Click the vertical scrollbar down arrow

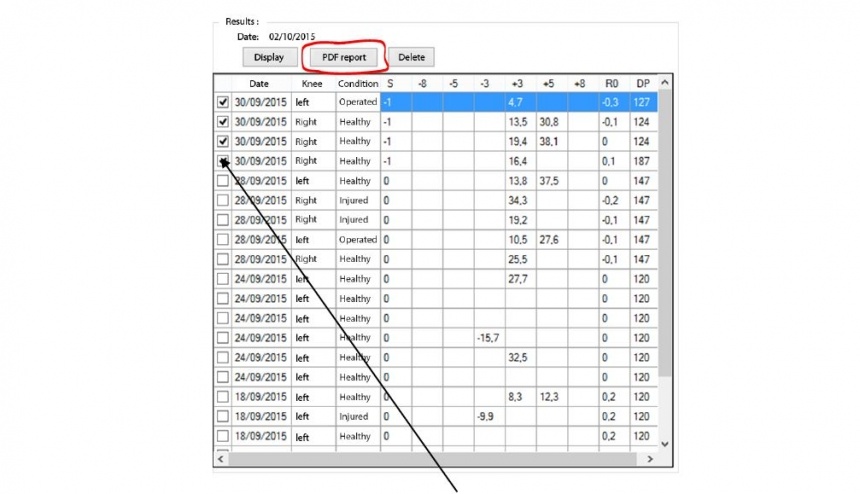pyautogui.click(x=665, y=443)
